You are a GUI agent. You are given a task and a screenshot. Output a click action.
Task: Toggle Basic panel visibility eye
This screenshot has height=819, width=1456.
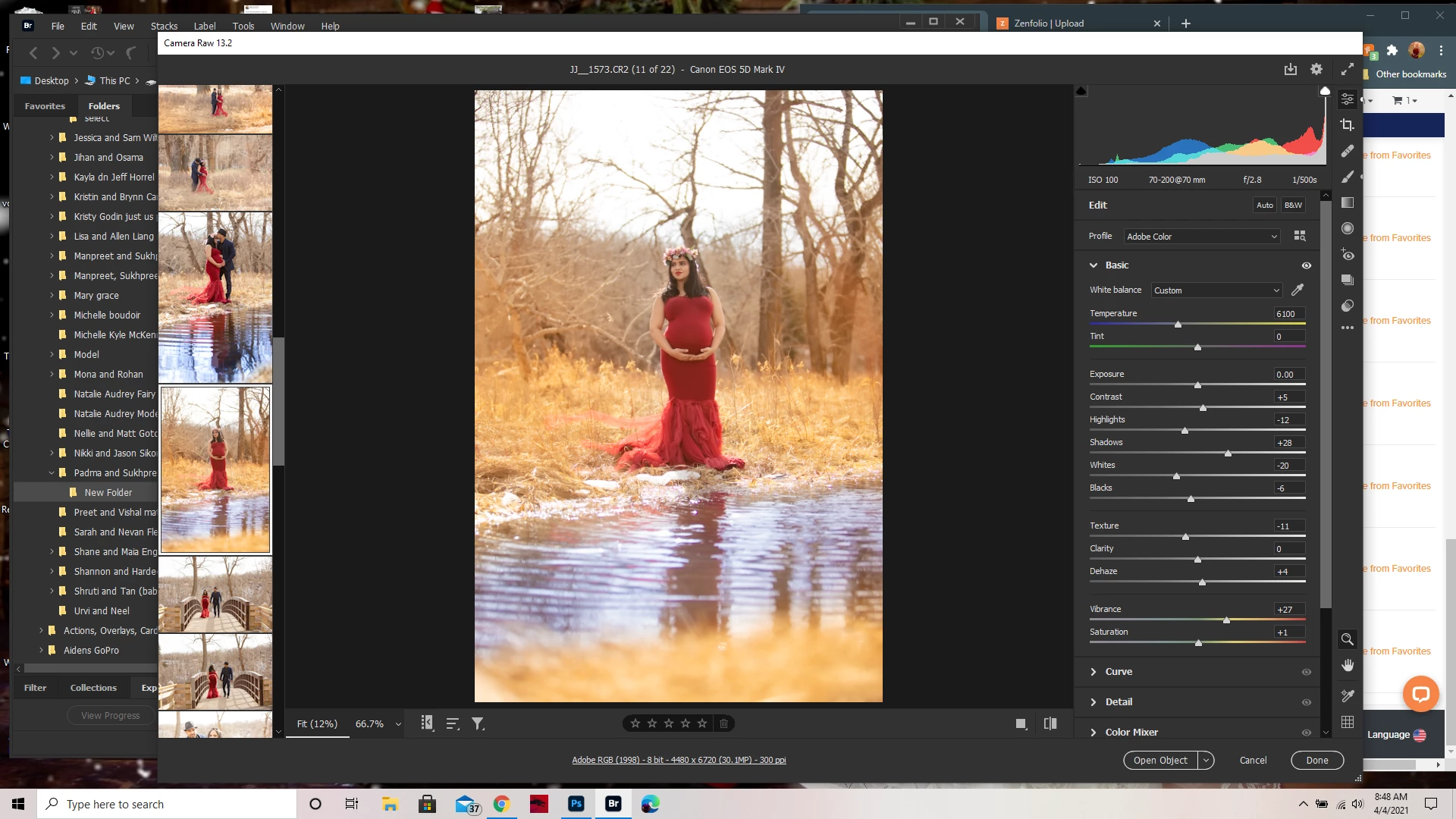(1306, 265)
